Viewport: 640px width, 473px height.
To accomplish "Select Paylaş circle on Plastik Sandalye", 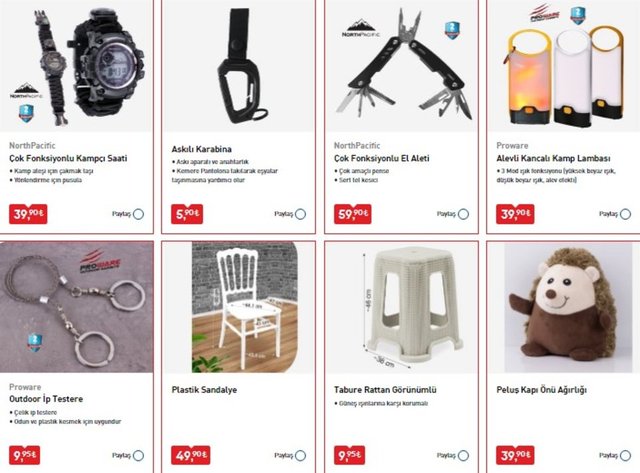I will point(300,455).
